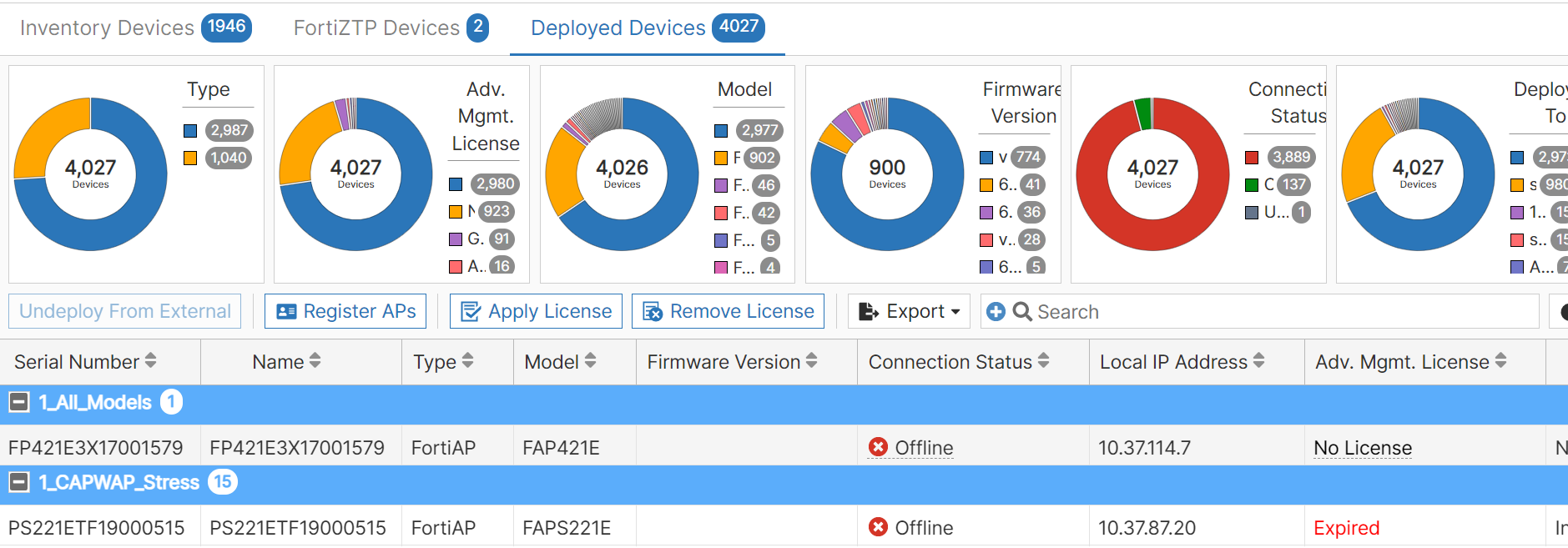Viewport: 1568px width, 548px height.
Task: Sort by Model column arrows
Action: pyautogui.click(x=590, y=361)
